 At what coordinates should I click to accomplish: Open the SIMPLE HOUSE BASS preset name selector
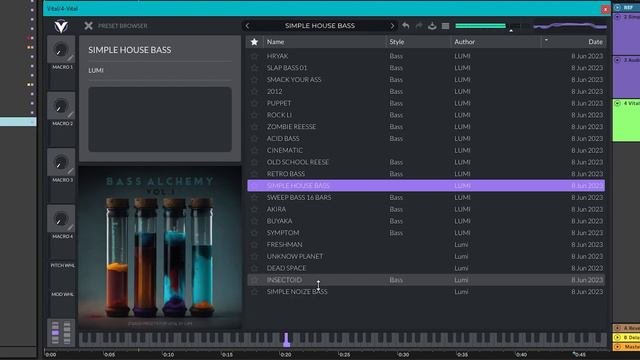point(320,26)
